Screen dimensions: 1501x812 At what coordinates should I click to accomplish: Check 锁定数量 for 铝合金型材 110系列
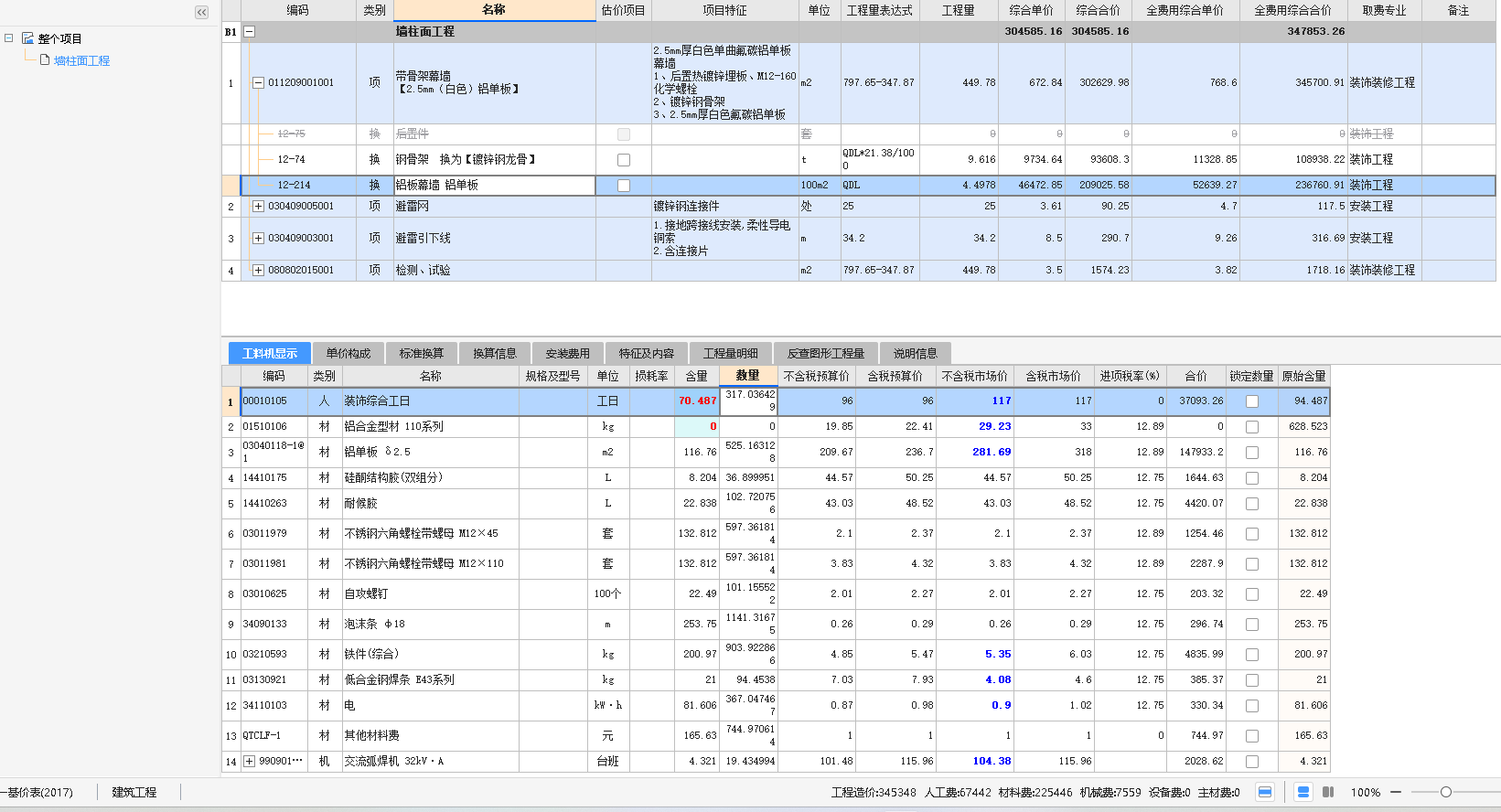point(1252,426)
